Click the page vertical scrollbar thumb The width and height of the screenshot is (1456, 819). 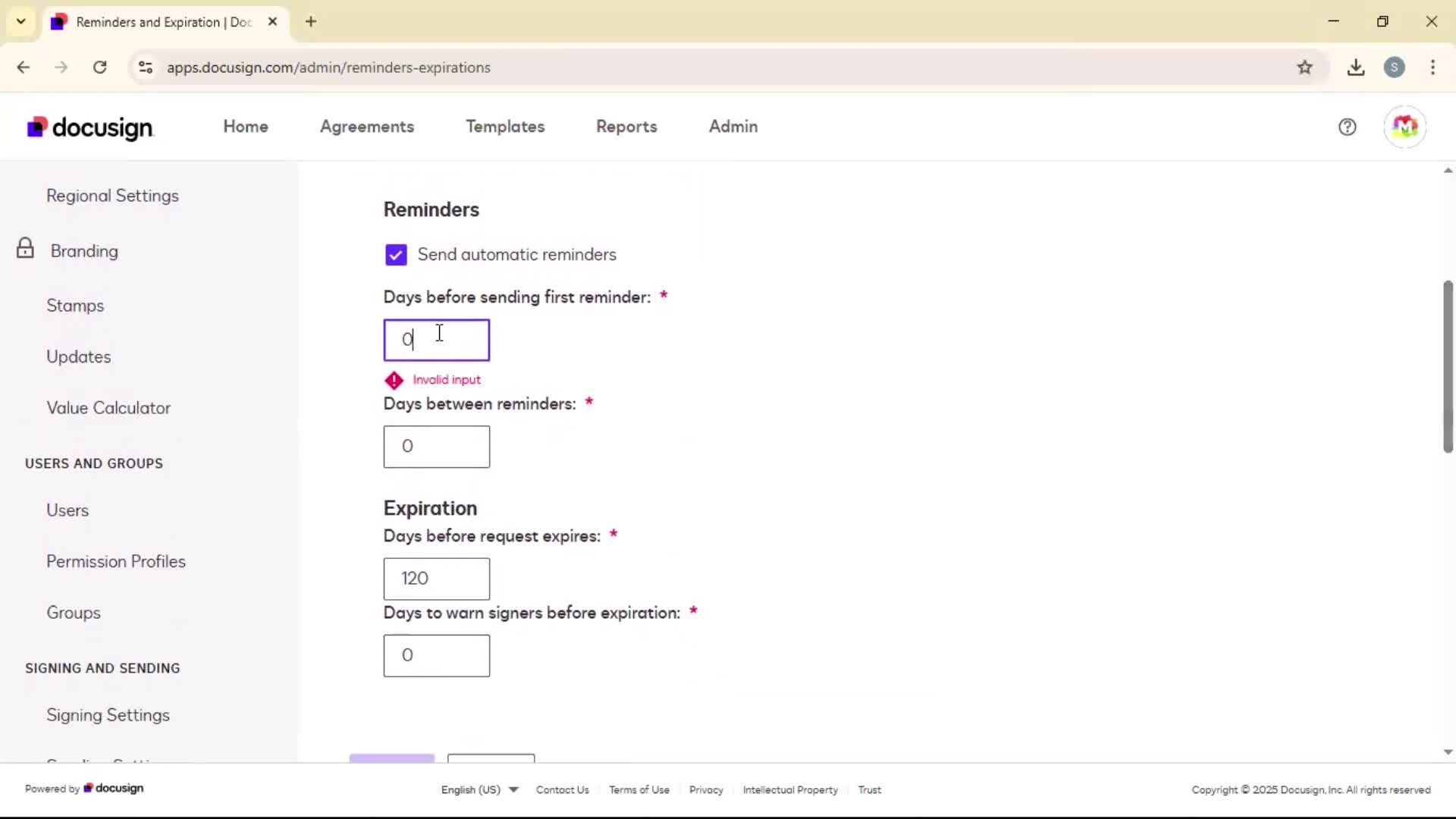[x=1448, y=367]
